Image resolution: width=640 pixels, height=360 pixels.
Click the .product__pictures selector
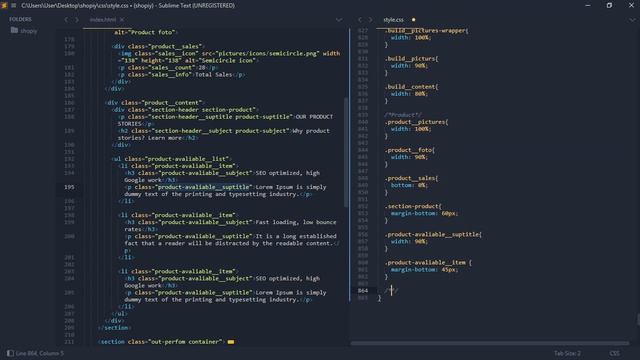tap(416, 122)
